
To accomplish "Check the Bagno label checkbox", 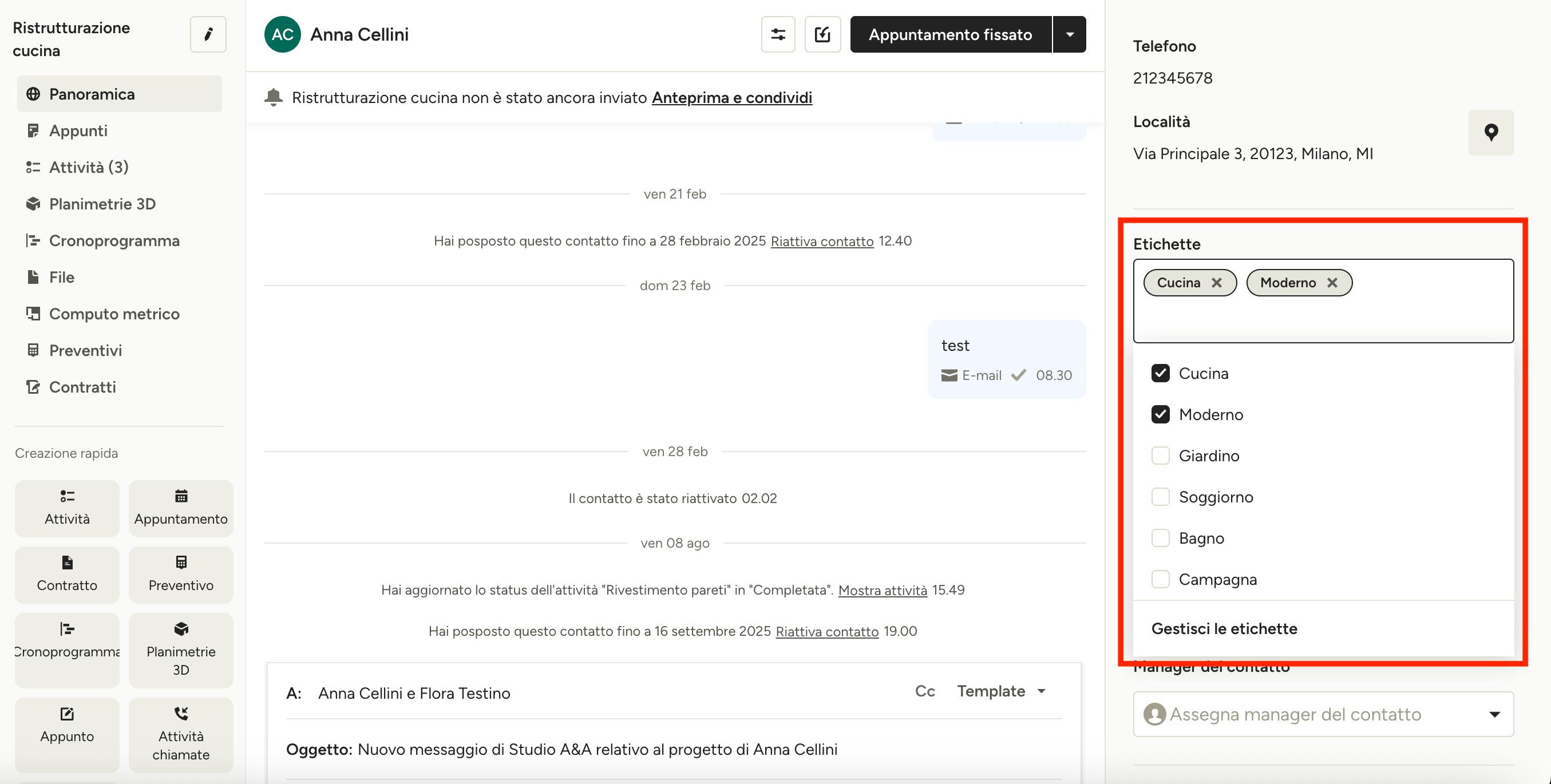I will pyautogui.click(x=1160, y=538).
